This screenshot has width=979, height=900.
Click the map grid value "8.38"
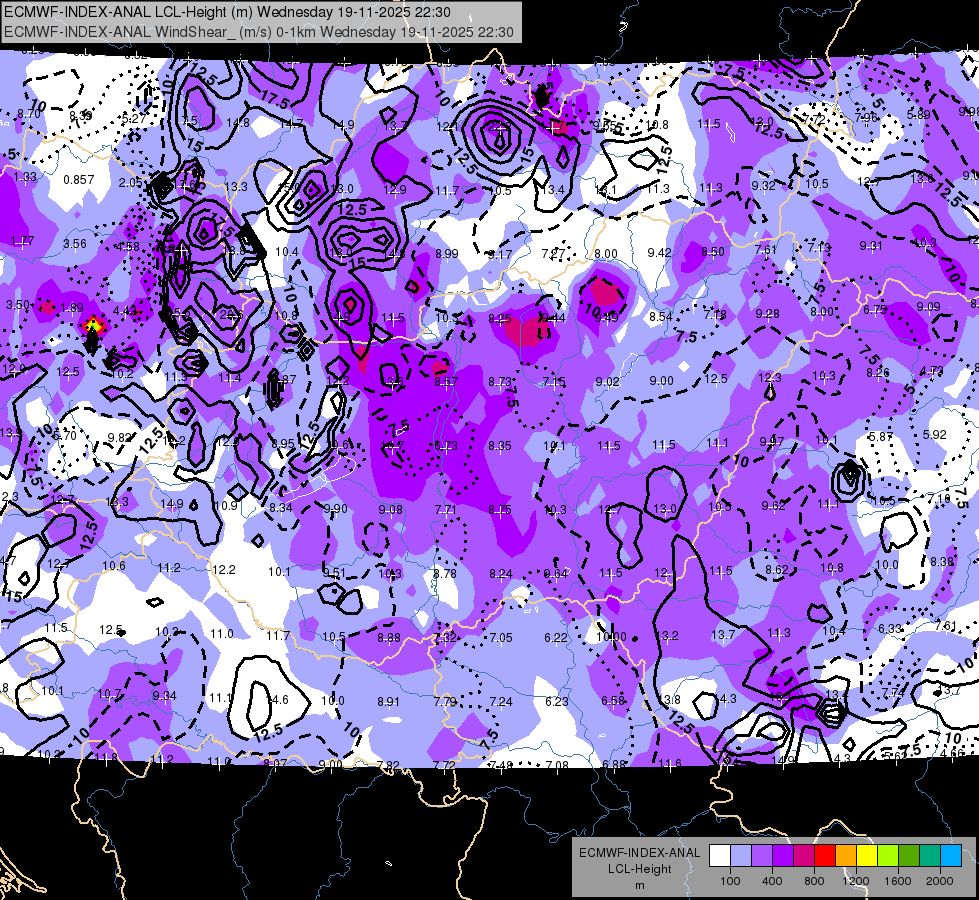pos(942,561)
